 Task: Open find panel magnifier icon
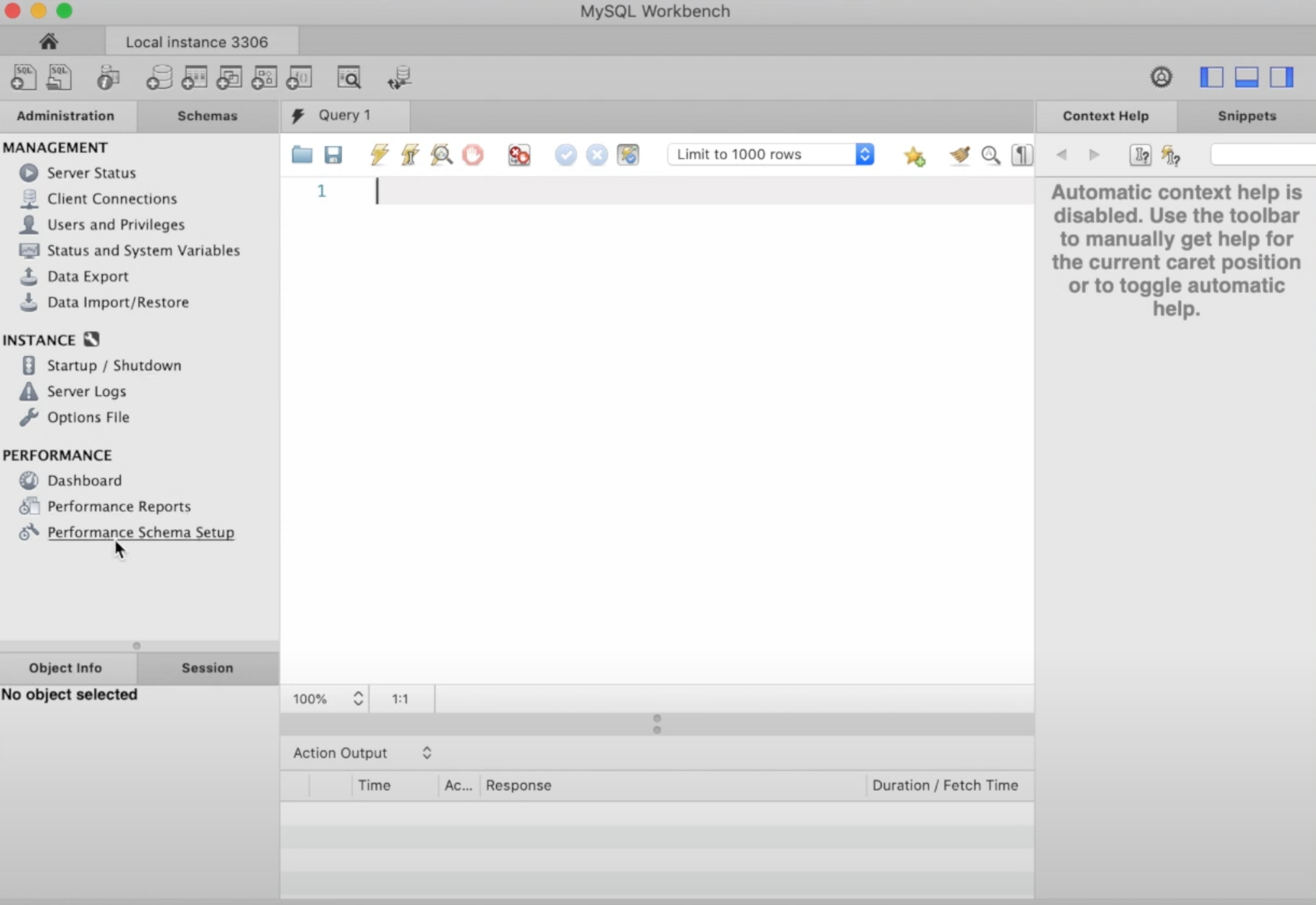coord(991,154)
